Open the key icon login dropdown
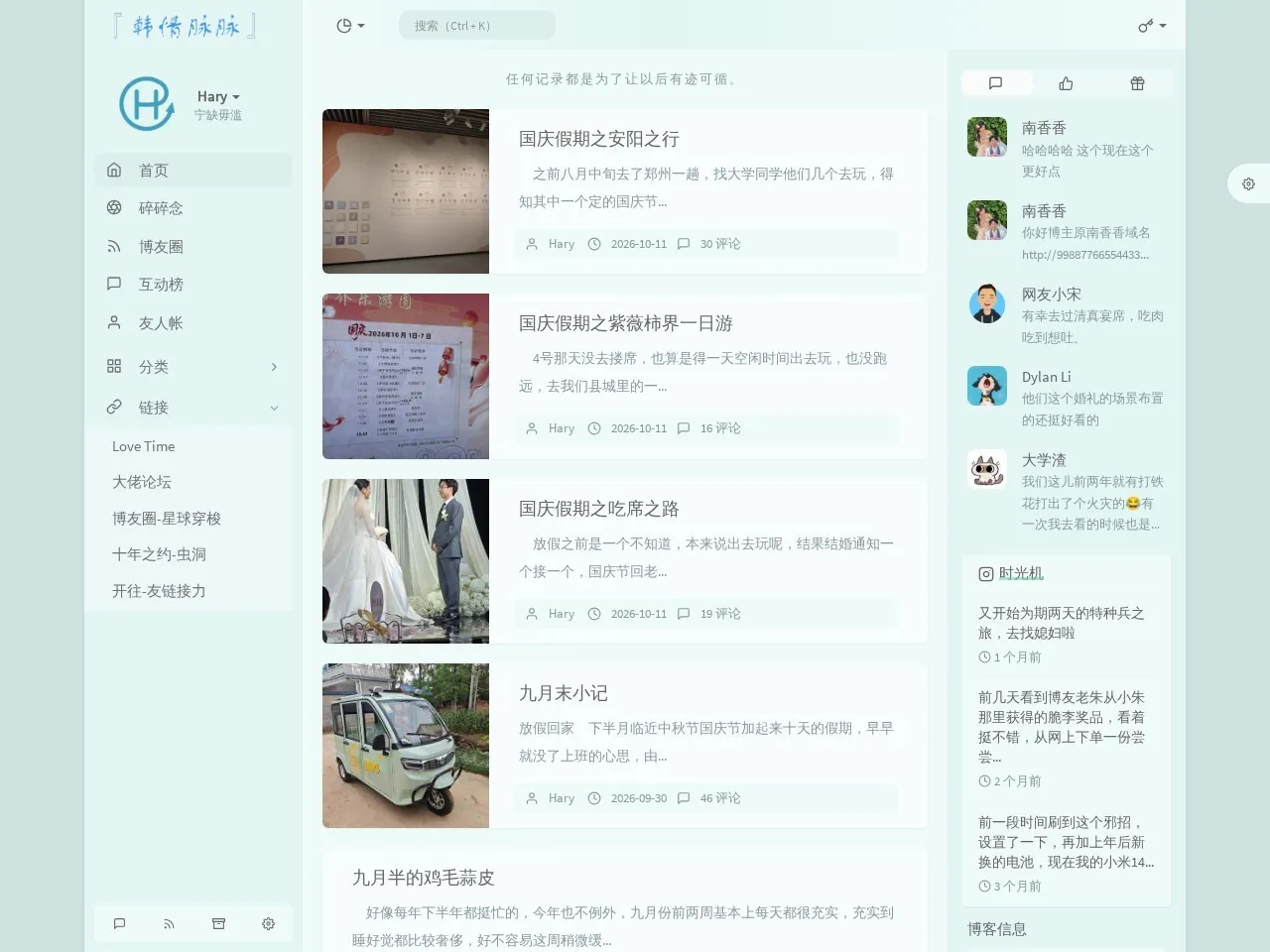This screenshot has width=1270, height=952. 1152,26
